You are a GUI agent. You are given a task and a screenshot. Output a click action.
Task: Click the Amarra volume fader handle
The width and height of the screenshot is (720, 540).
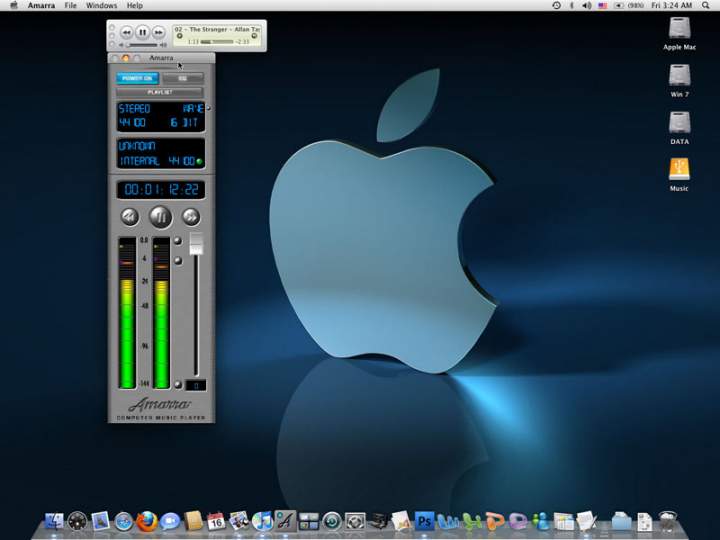[196, 243]
